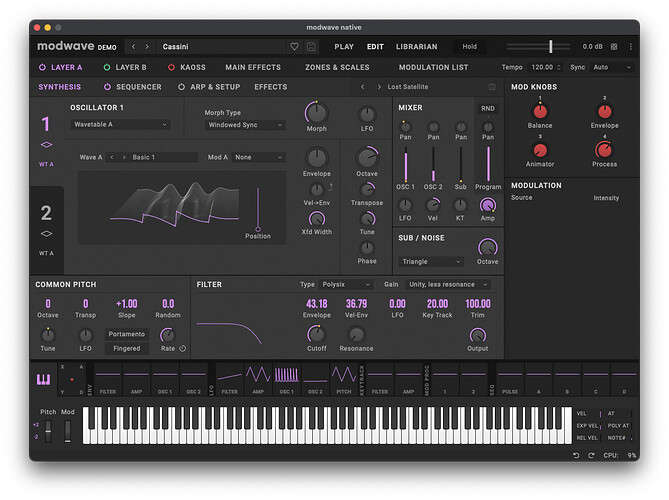Open the Pitch LFO waveform tile
669x500 pixels.
tap(344, 379)
